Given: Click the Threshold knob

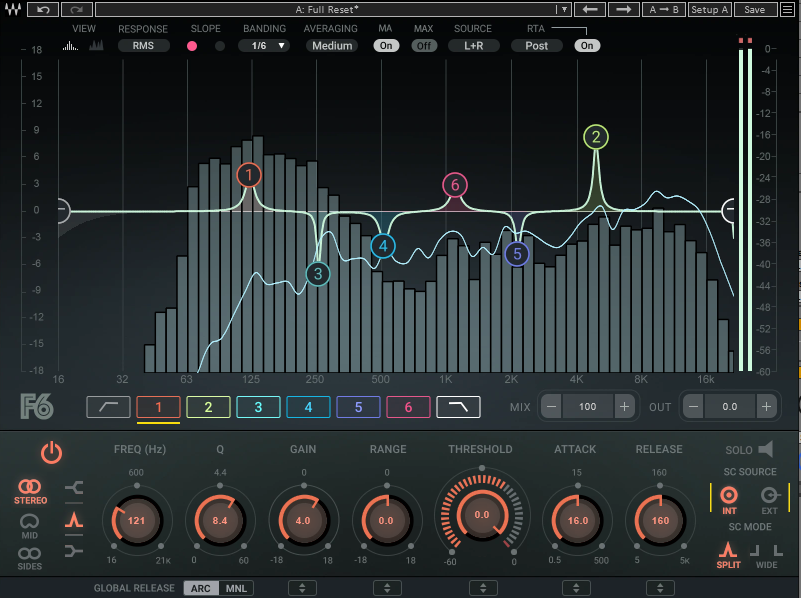Looking at the screenshot, I should pos(482,514).
